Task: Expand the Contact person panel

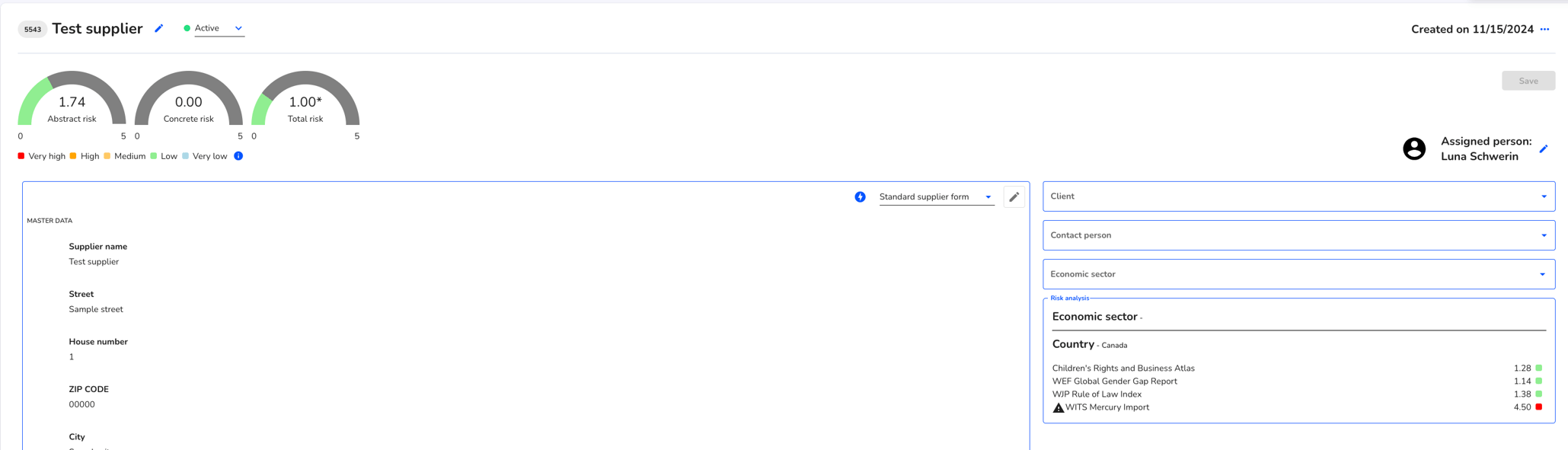Action: pyautogui.click(x=1298, y=235)
